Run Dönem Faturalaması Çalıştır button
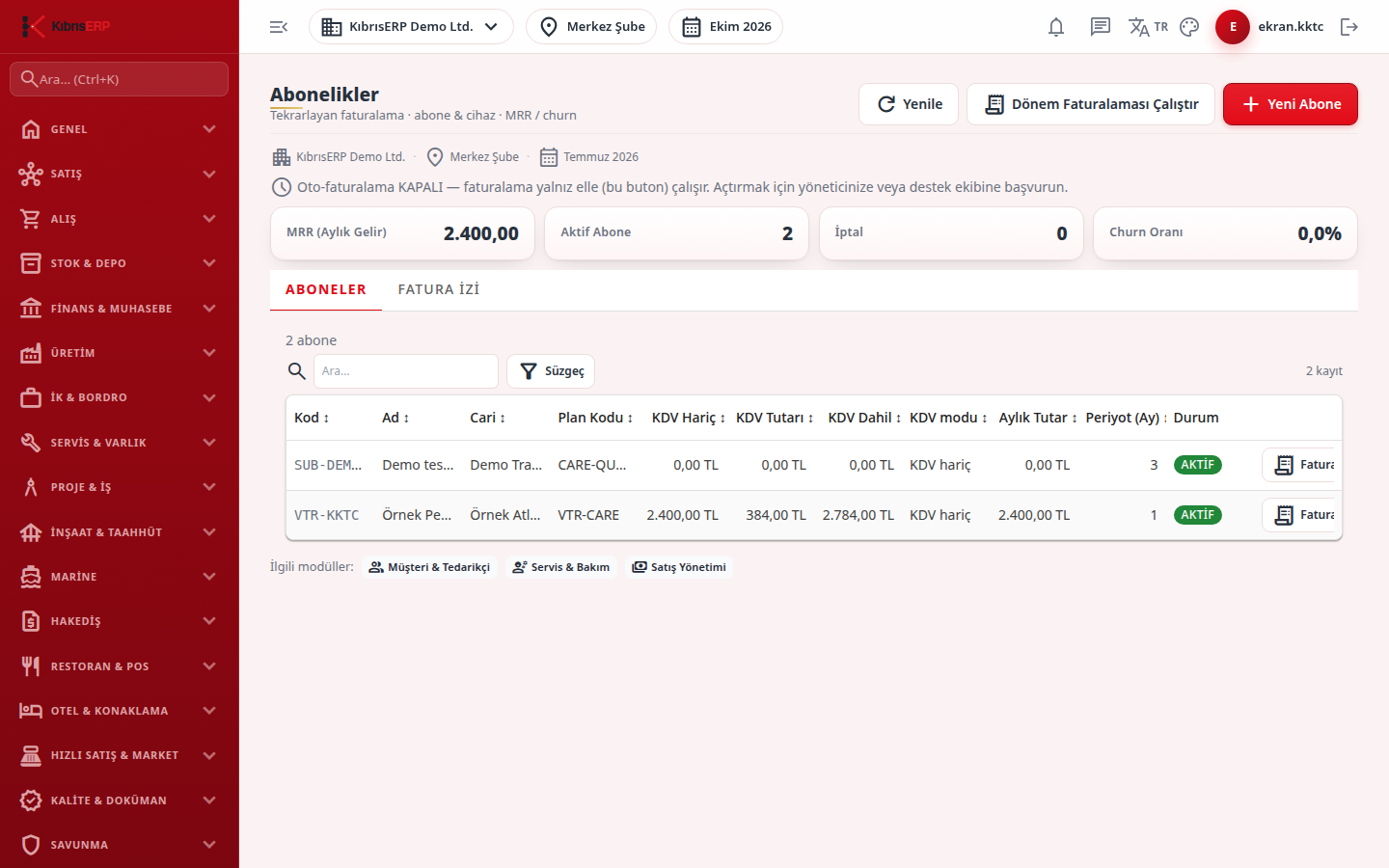The image size is (1389, 868). 1091,104
